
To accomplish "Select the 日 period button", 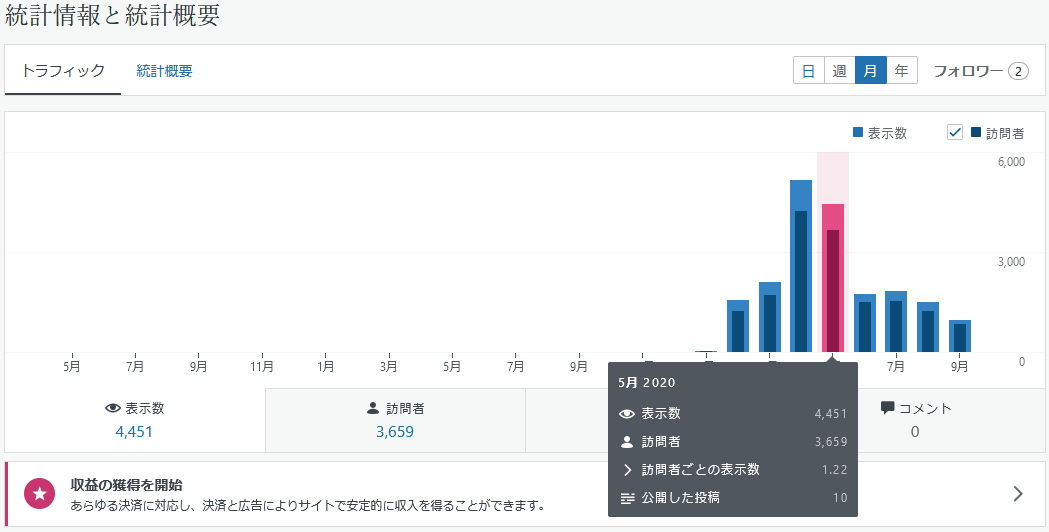I will (x=809, y=71).
